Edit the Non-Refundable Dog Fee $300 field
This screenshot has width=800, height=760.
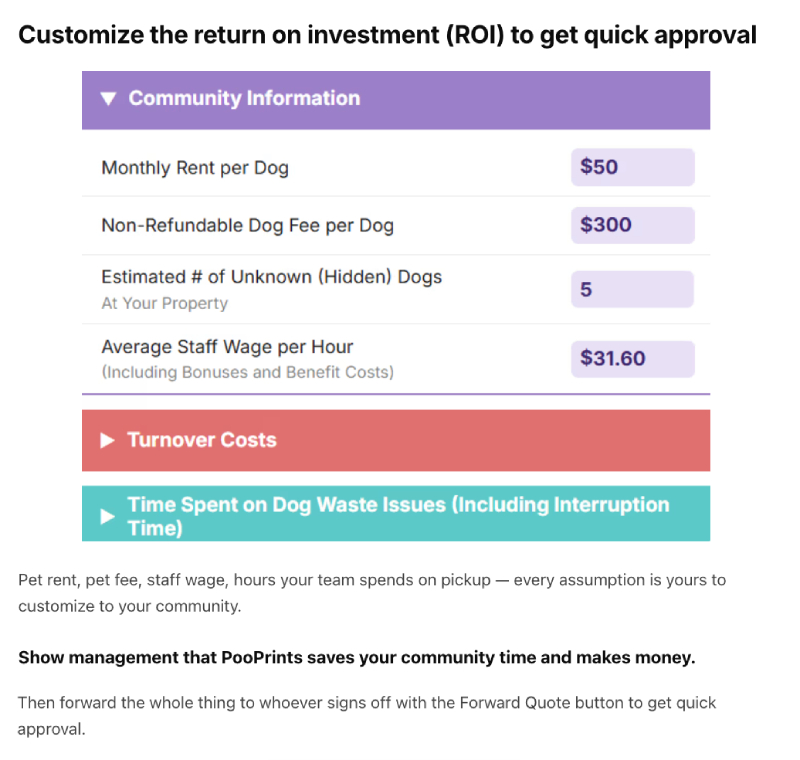tap(633, 225)
